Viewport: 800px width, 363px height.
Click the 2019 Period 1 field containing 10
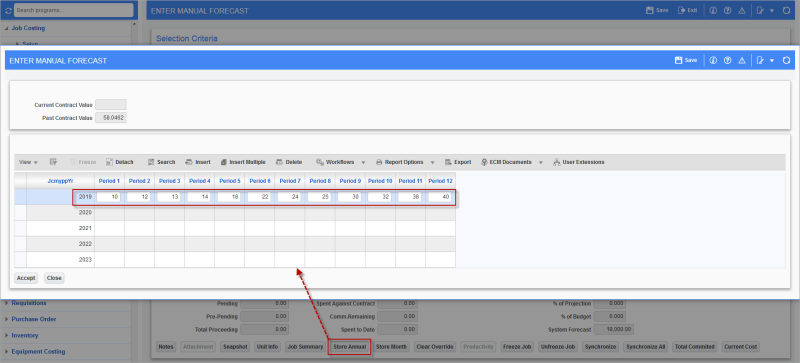pos(109,197)
